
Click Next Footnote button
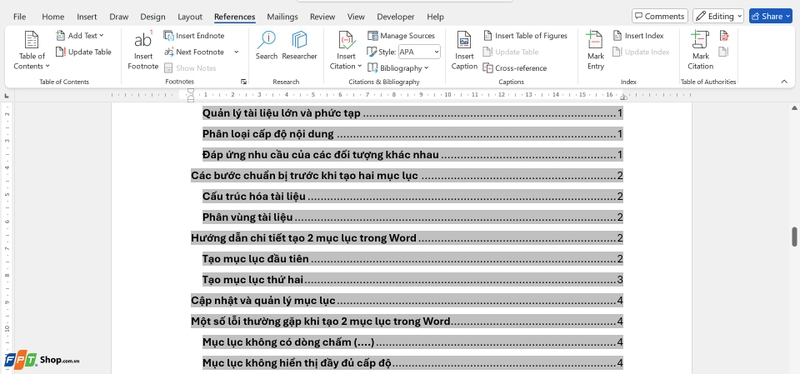[x=194, y=52]
